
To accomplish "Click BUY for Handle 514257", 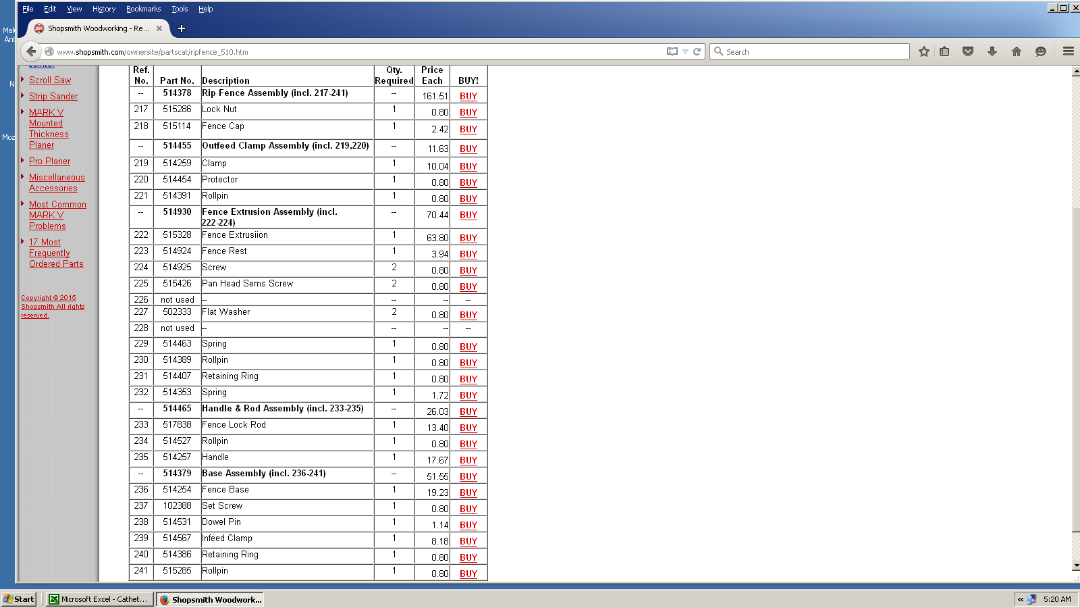I will coord(468,460).
